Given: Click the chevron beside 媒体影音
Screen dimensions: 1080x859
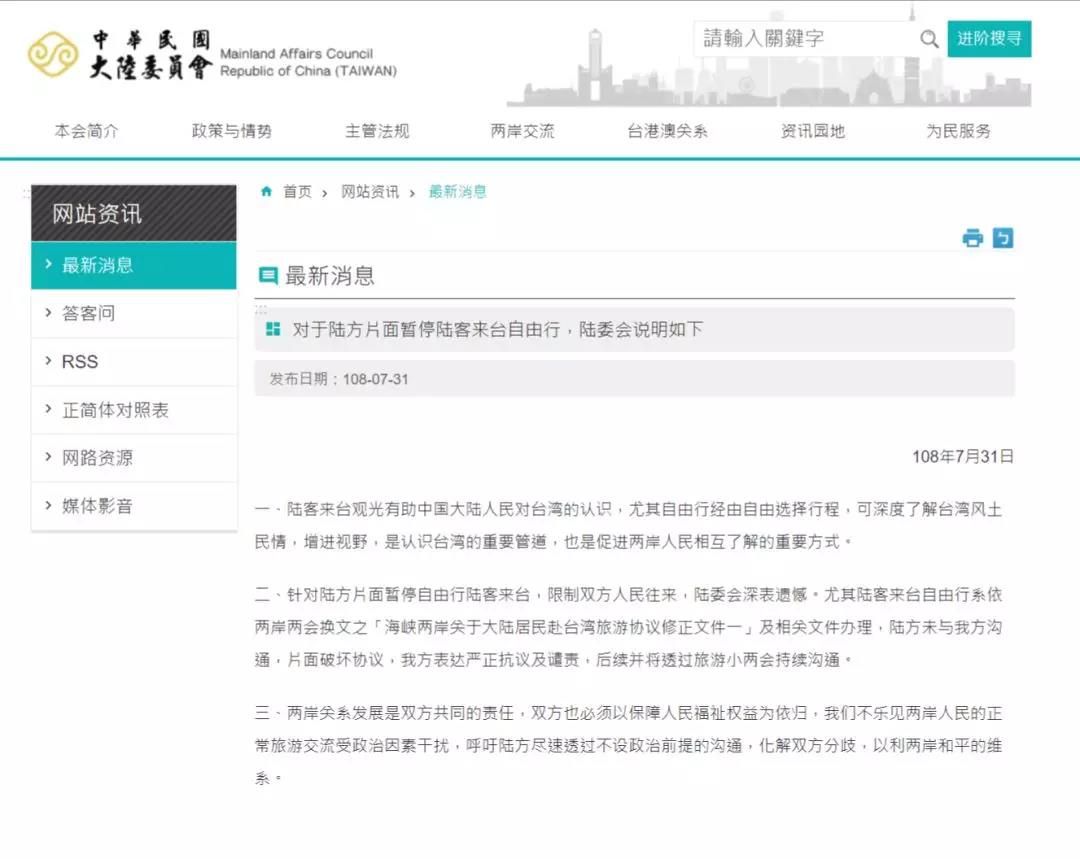Looking at the screenshot, I should [x=48, y=505].
